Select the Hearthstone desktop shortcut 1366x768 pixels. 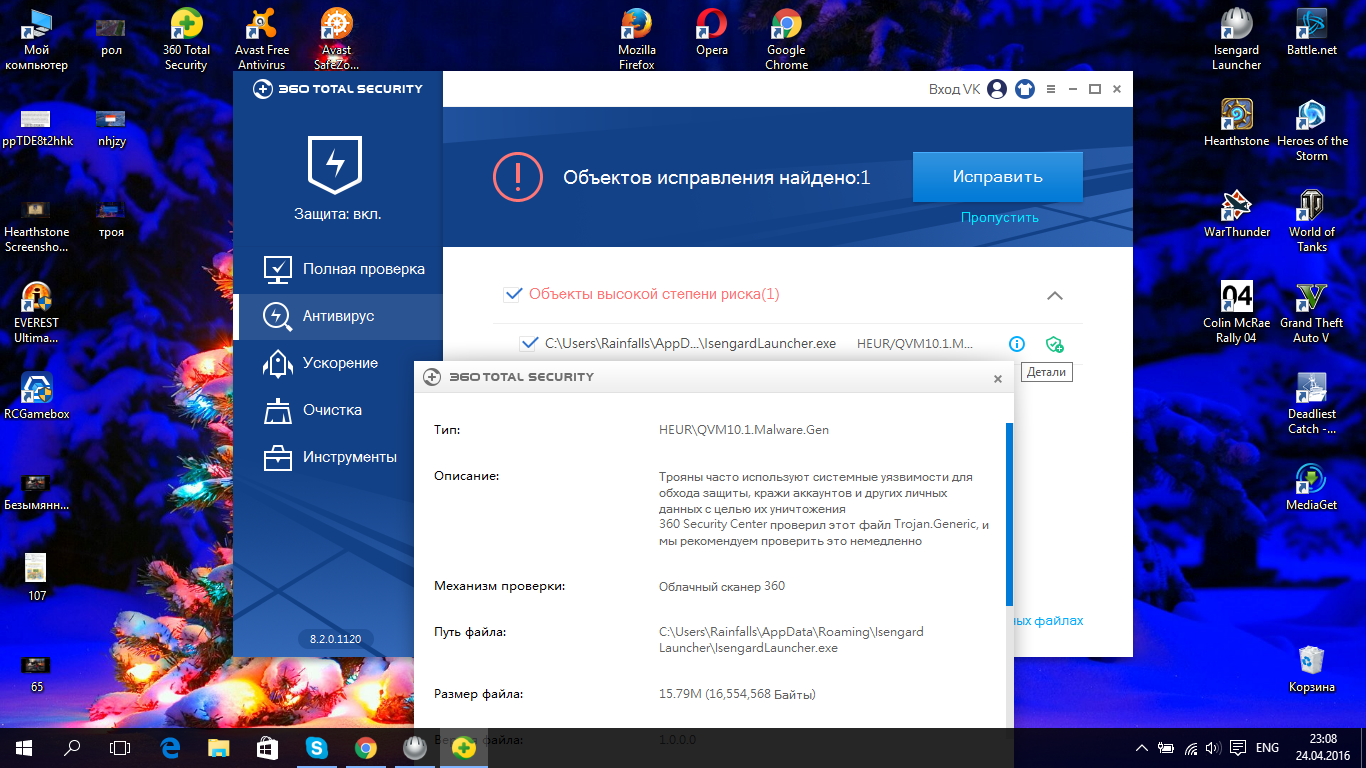pos(1237,123)
